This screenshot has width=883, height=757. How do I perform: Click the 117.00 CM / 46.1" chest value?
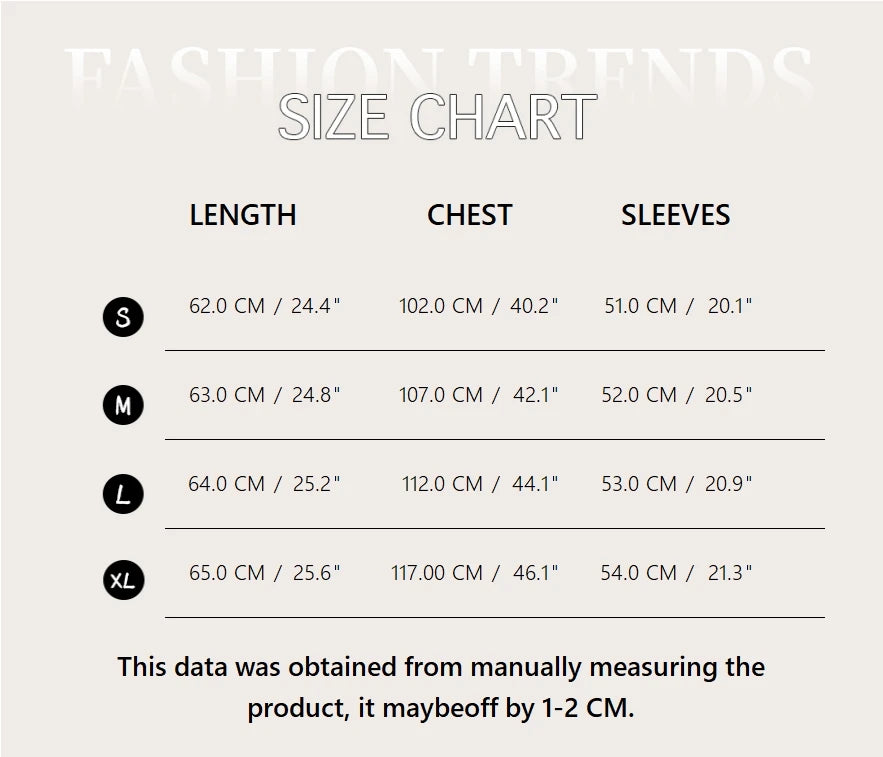point(474,573)
